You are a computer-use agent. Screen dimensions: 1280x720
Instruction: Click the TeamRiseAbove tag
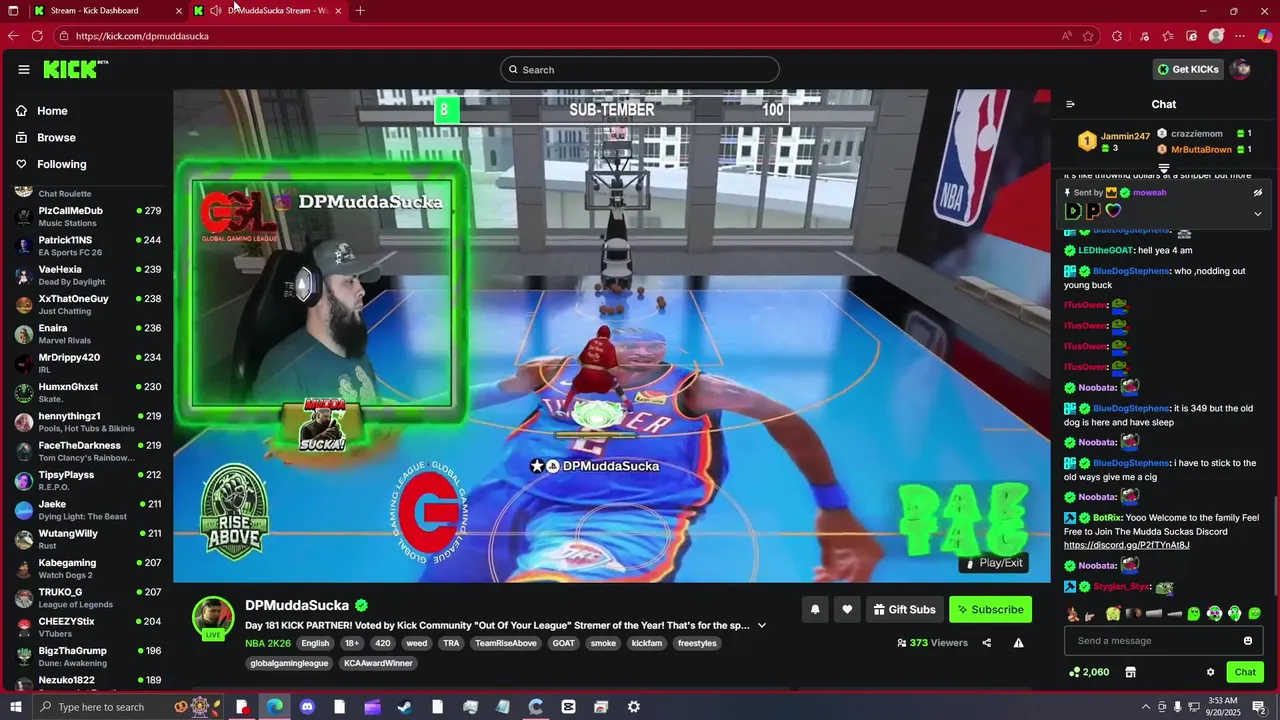(x=505, y=643)
